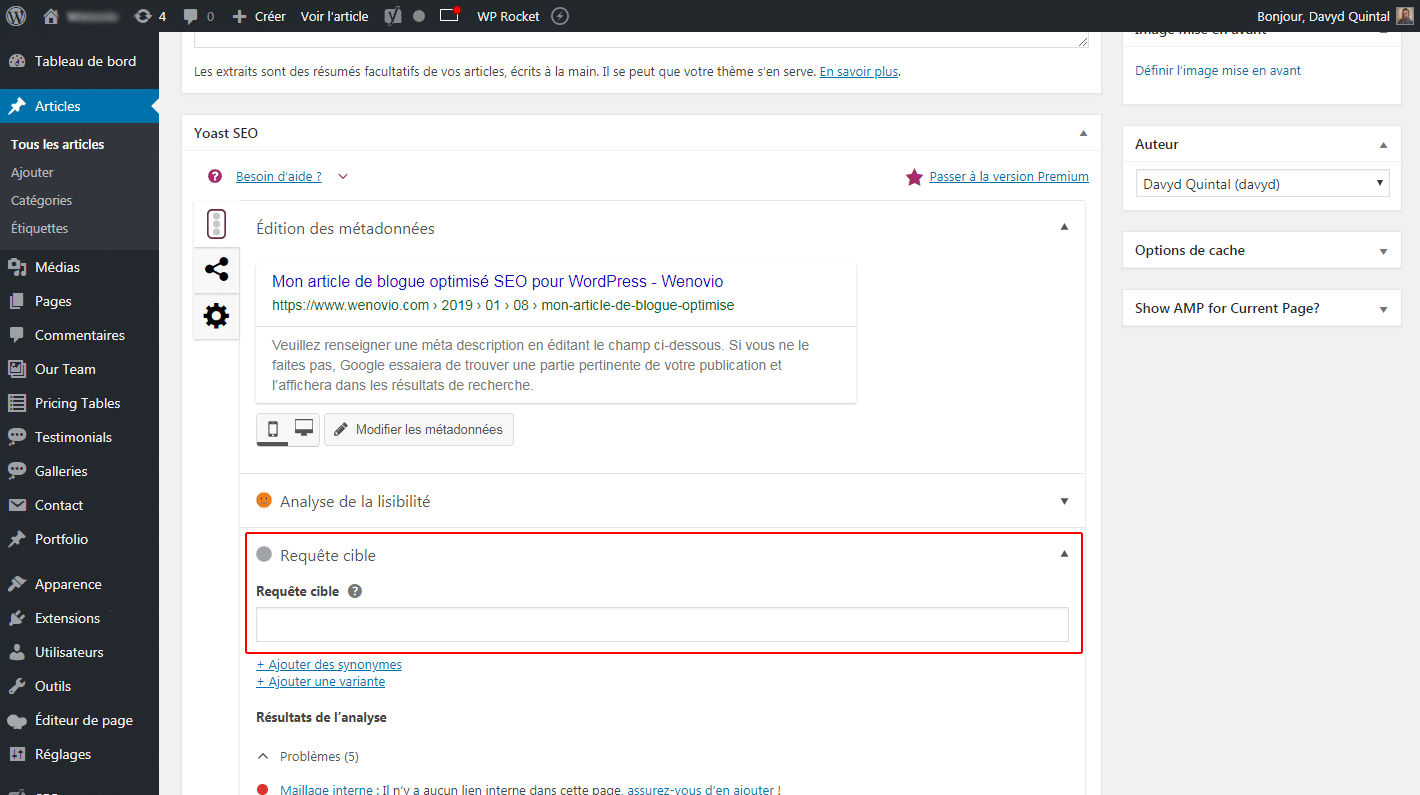The width and height of the screenshot is (1420, 795).
Task: Click the Maillage interne analysis link
Action: (326, 789)
